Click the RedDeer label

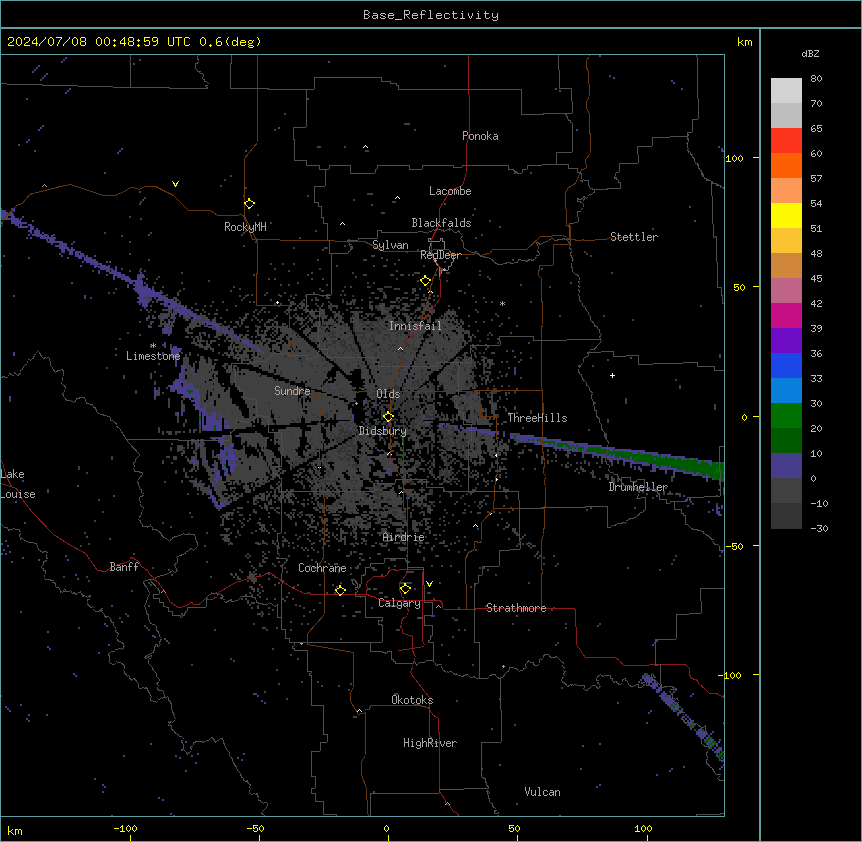pos(440,255)
